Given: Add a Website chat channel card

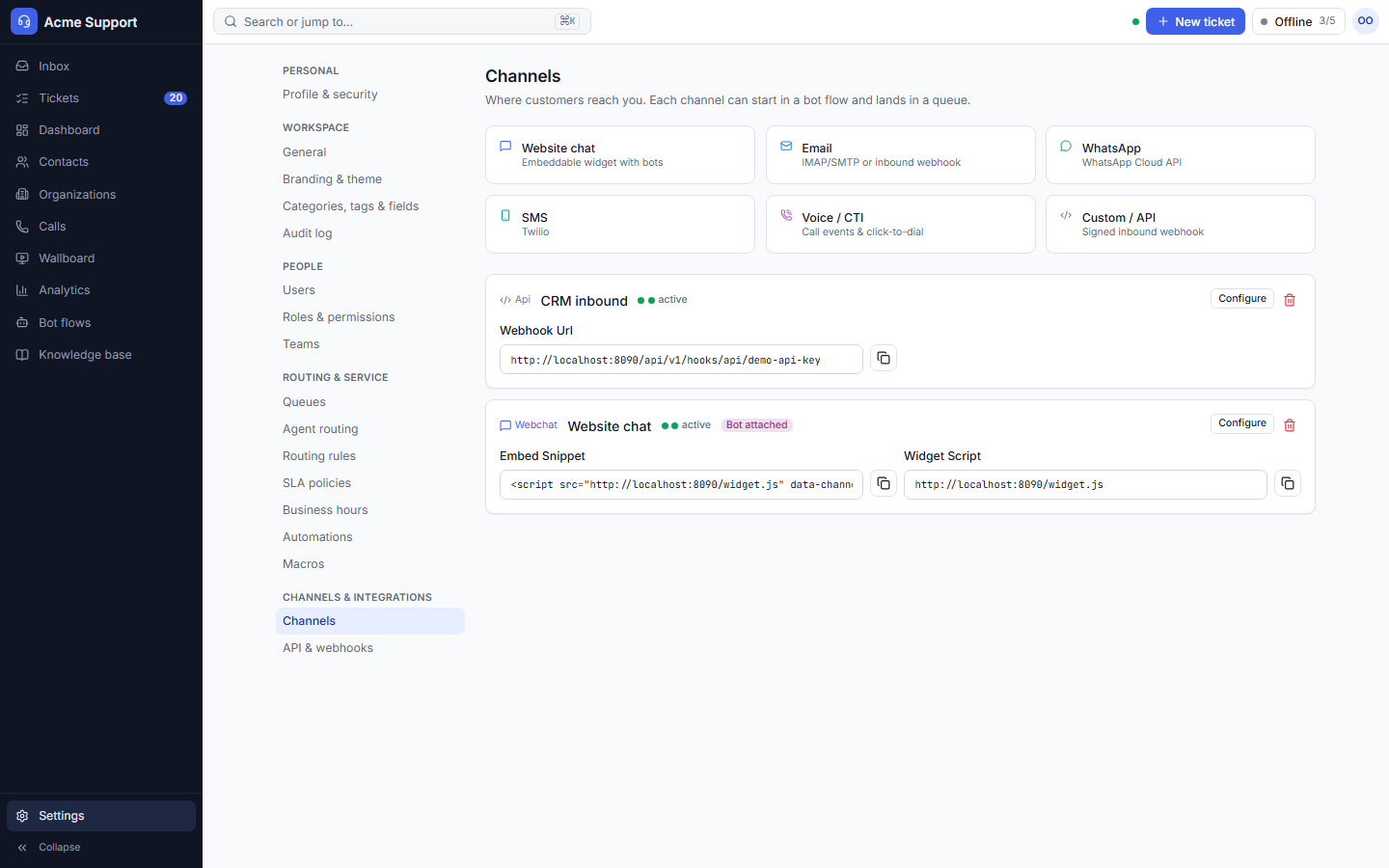Looking at the screenshot, I should click(620, 154).
